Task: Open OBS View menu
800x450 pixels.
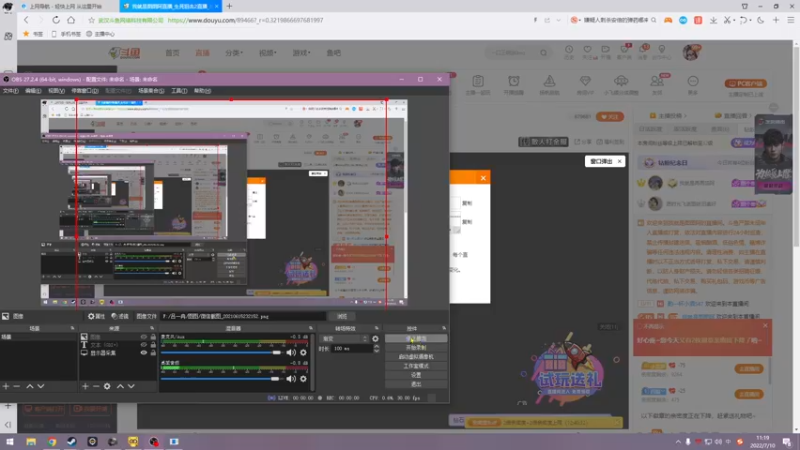Action: (56, 91)
